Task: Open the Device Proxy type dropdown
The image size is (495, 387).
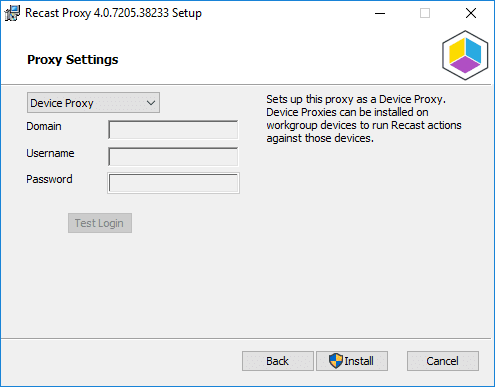Action: [93, 103]
